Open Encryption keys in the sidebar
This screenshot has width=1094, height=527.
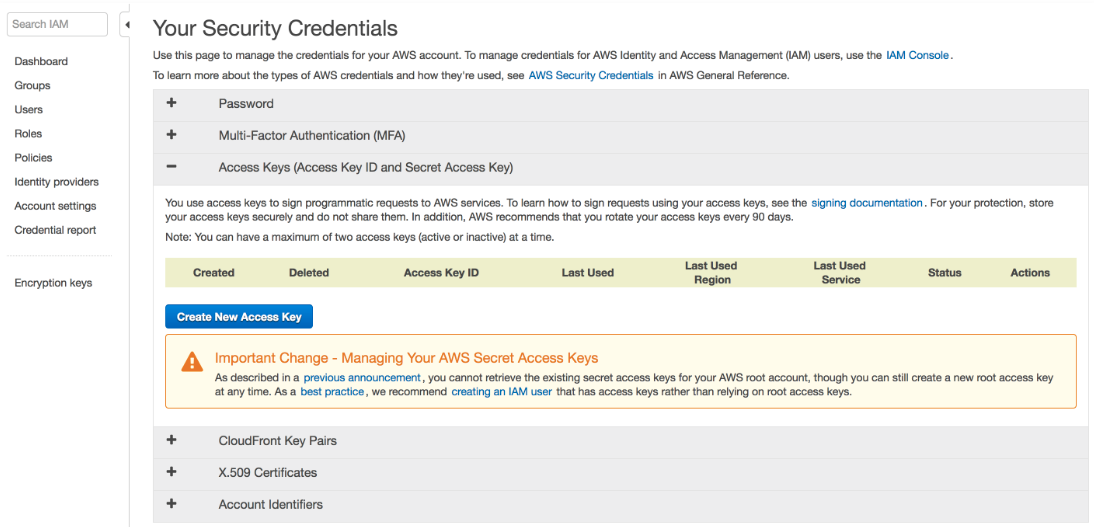[x=53, y=283]
